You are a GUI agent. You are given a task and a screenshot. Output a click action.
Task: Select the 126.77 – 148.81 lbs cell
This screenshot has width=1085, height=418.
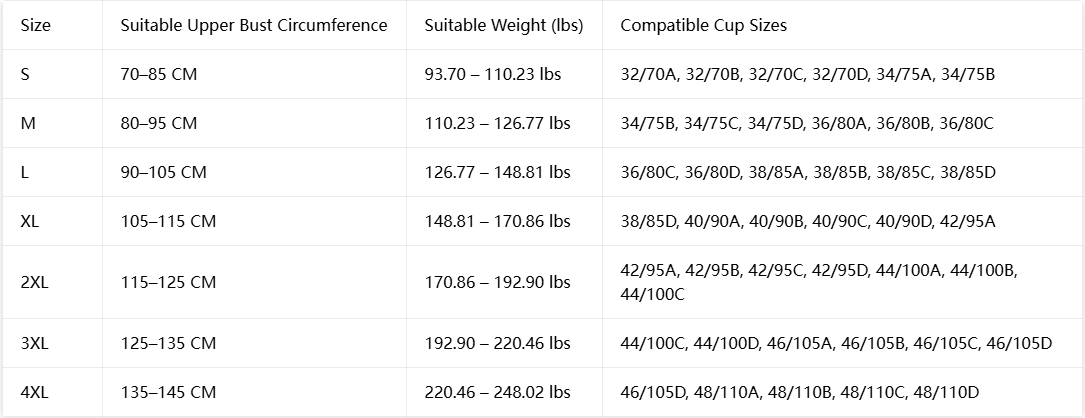click(498, 172)
